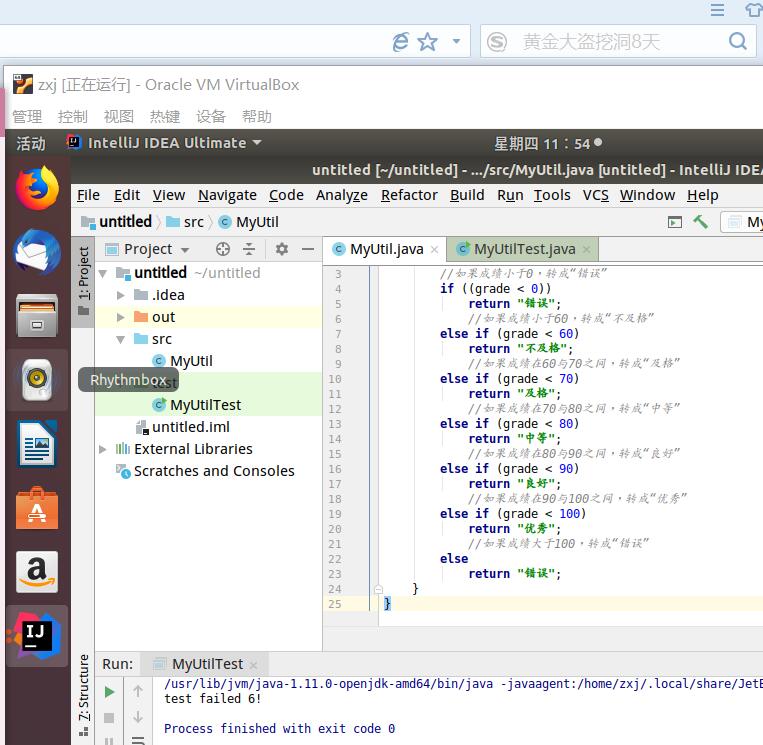Open the Refactor menu
Image resolution: width=763 pixels, height=745 pixels.
(409, 195)
